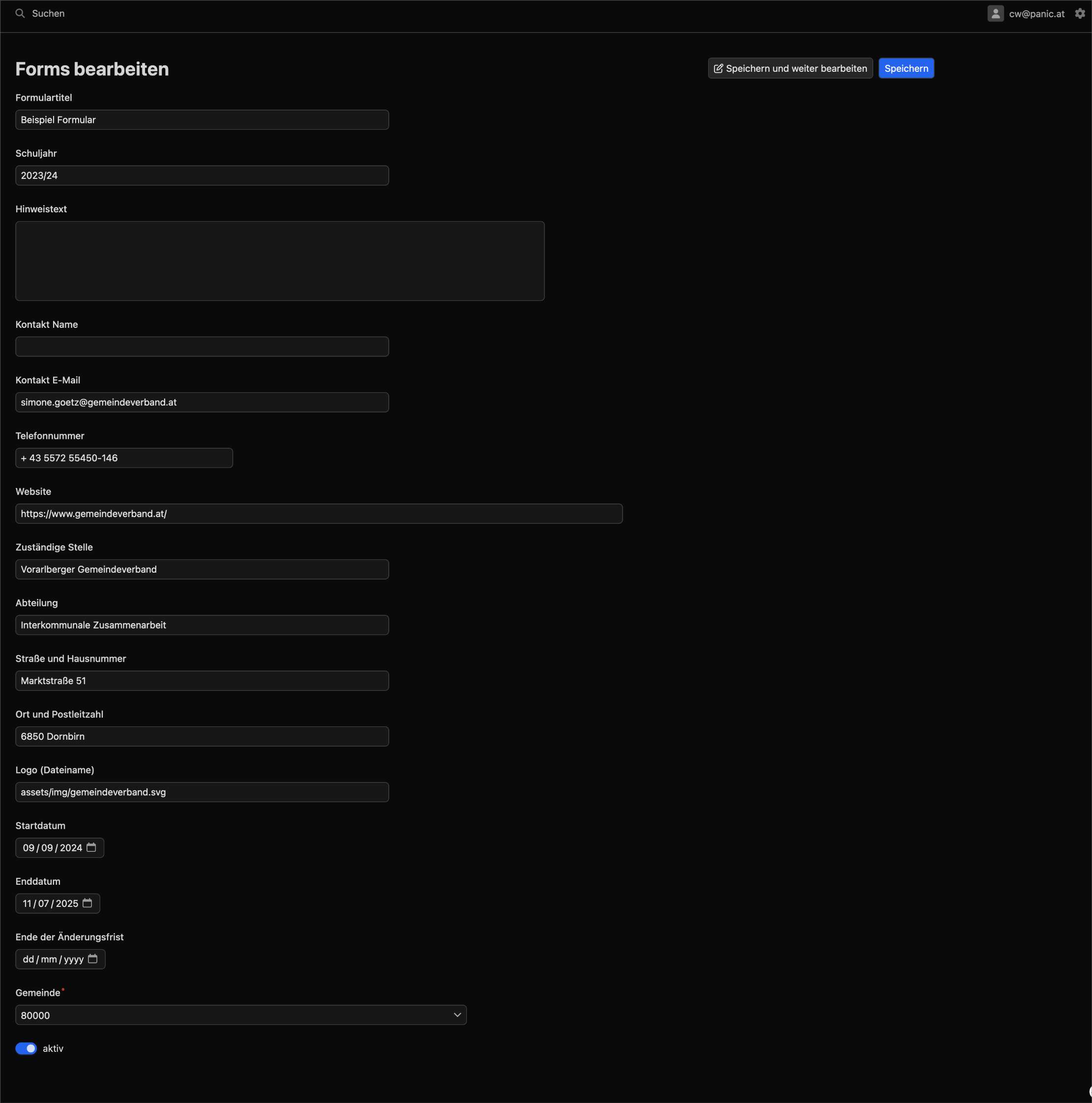Focus the Suchen search field
Image resolution: width=1092 pixels, height=1103 pixels.
49,13
